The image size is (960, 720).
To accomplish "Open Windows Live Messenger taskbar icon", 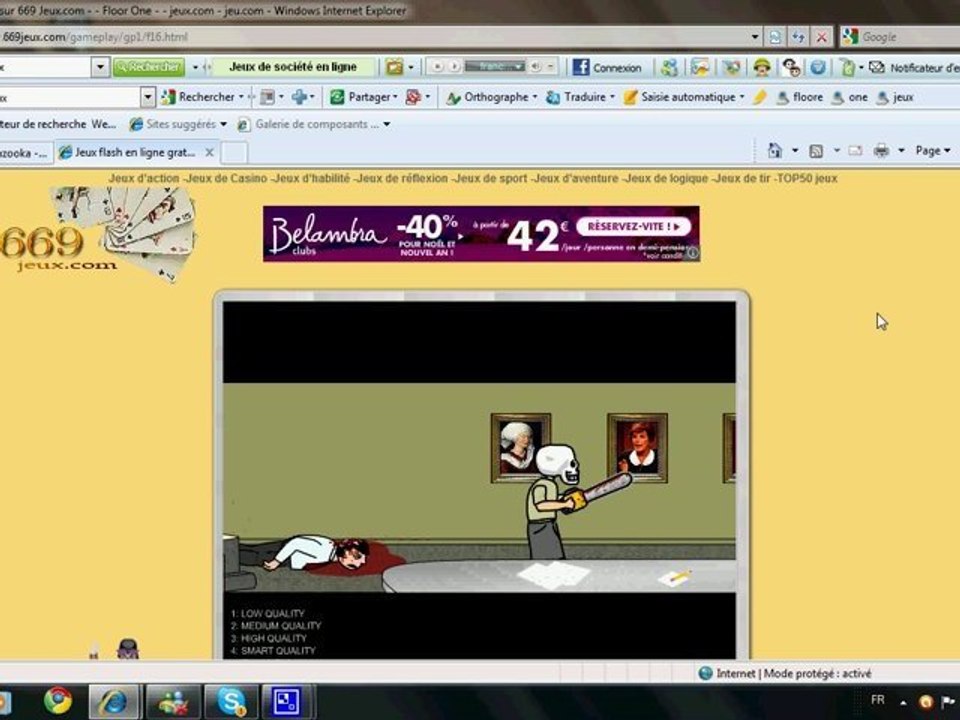I will coord(173,702).
